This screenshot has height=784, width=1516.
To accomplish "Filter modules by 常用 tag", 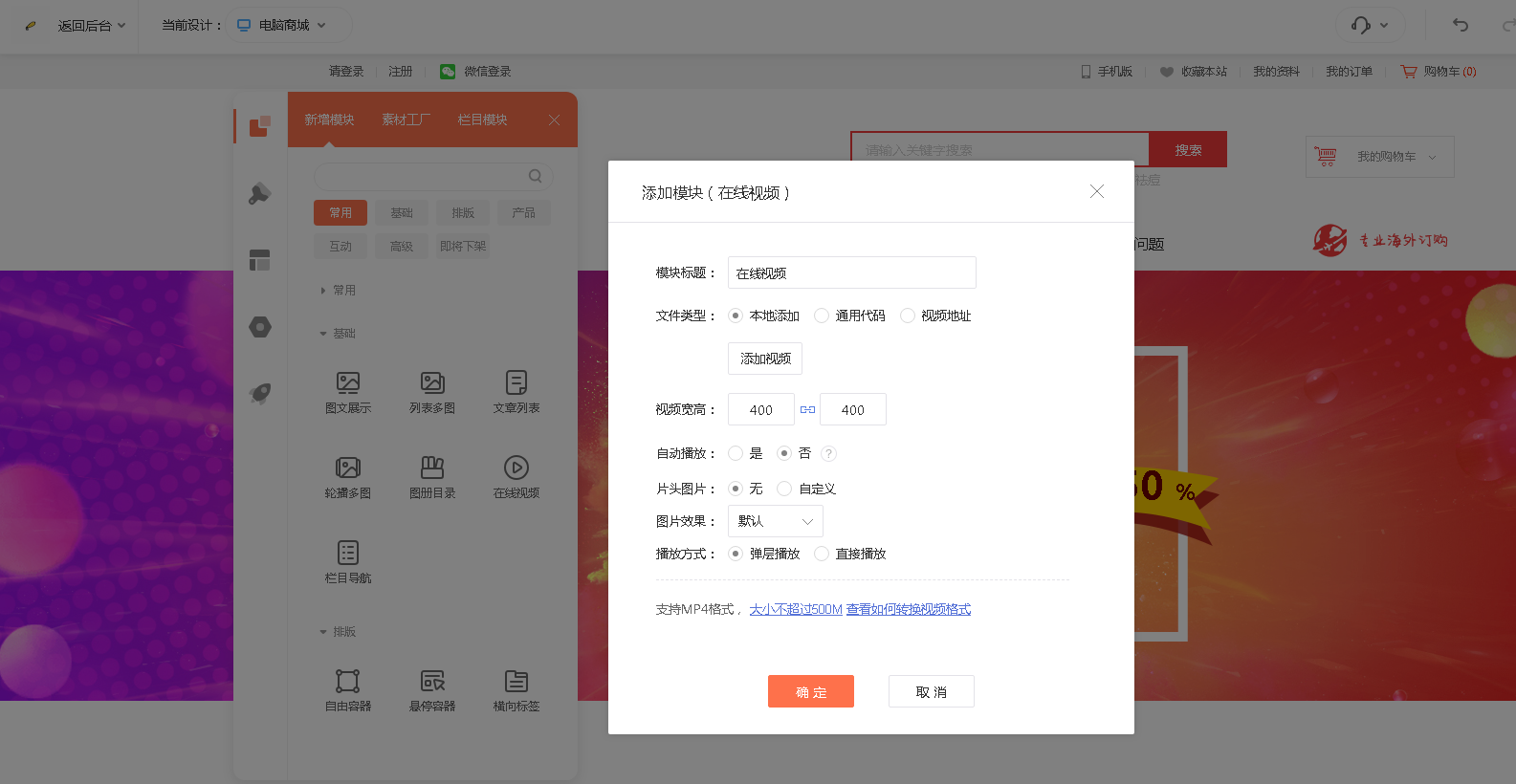I will click(x=341, y=212).
